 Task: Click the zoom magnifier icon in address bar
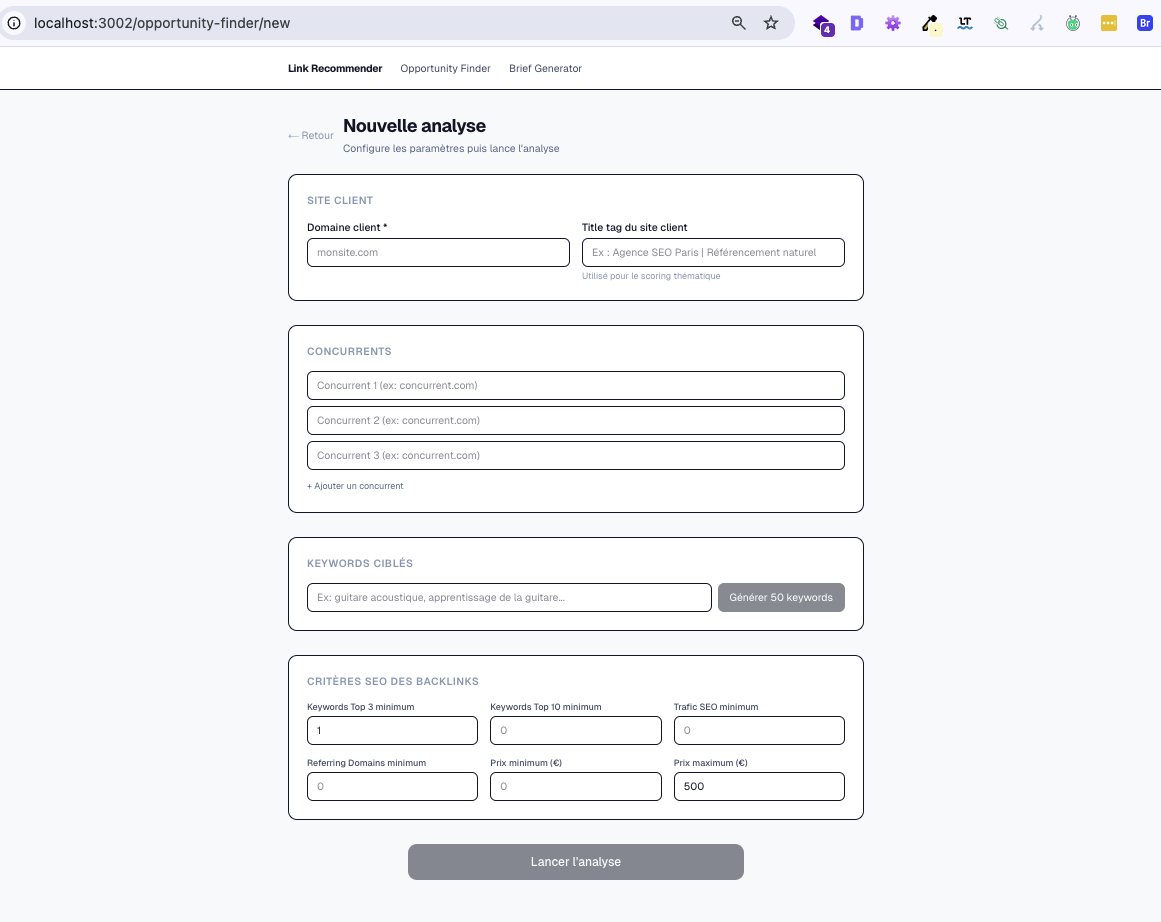tap(738, 23)
